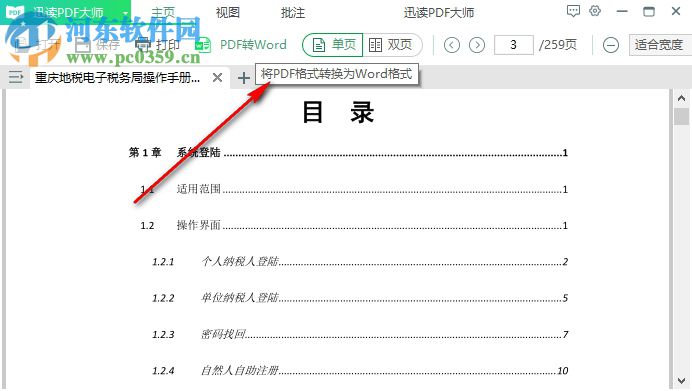
Task: Click the 目 录 heading text
Action: (338, 113)
